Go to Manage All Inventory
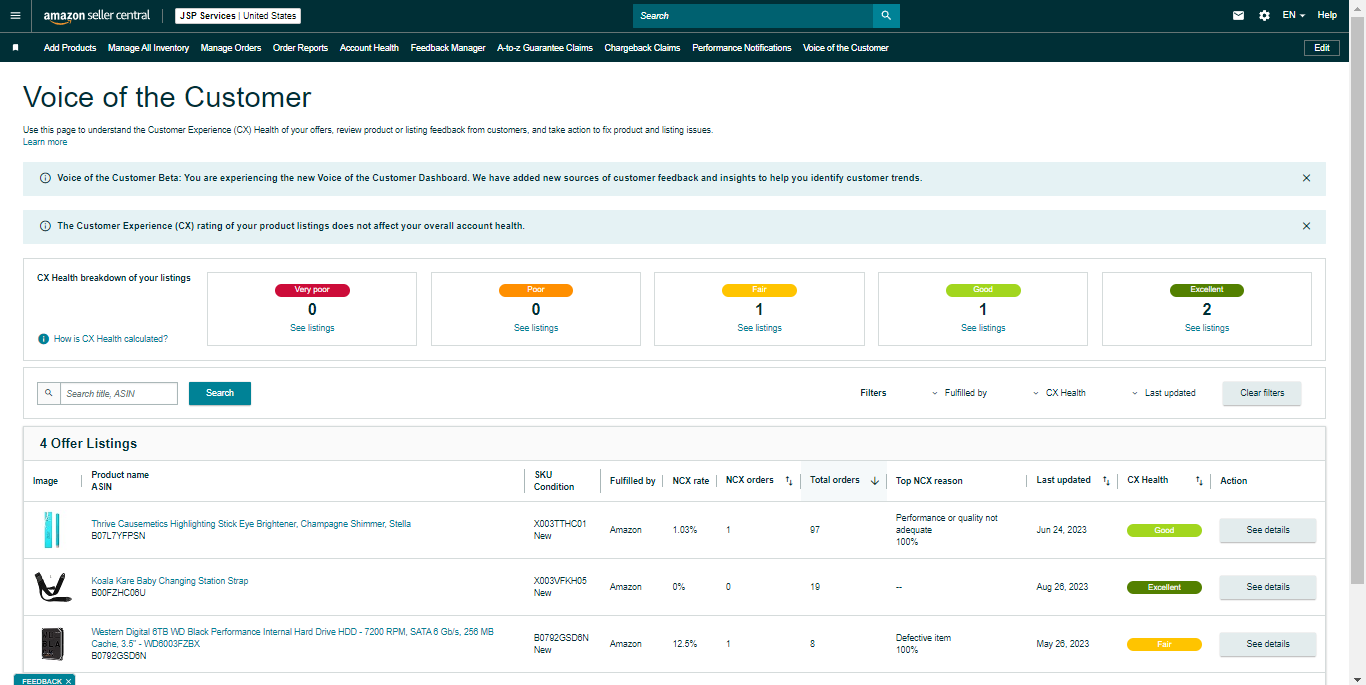This screenshot has width=1366, height=685. coord(148,47)
